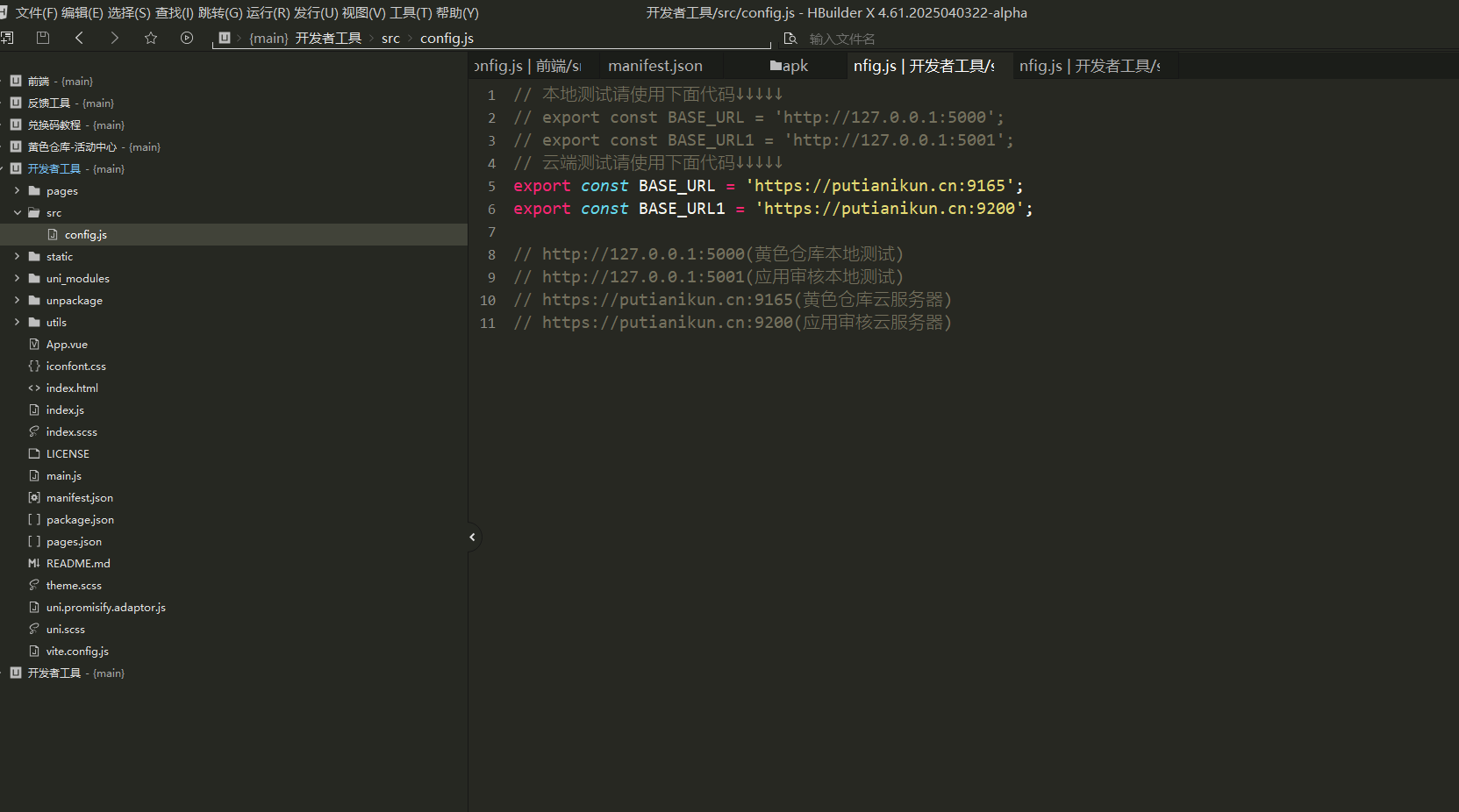
Task: Collapse the src folder
Action: [x=17, y=212]
